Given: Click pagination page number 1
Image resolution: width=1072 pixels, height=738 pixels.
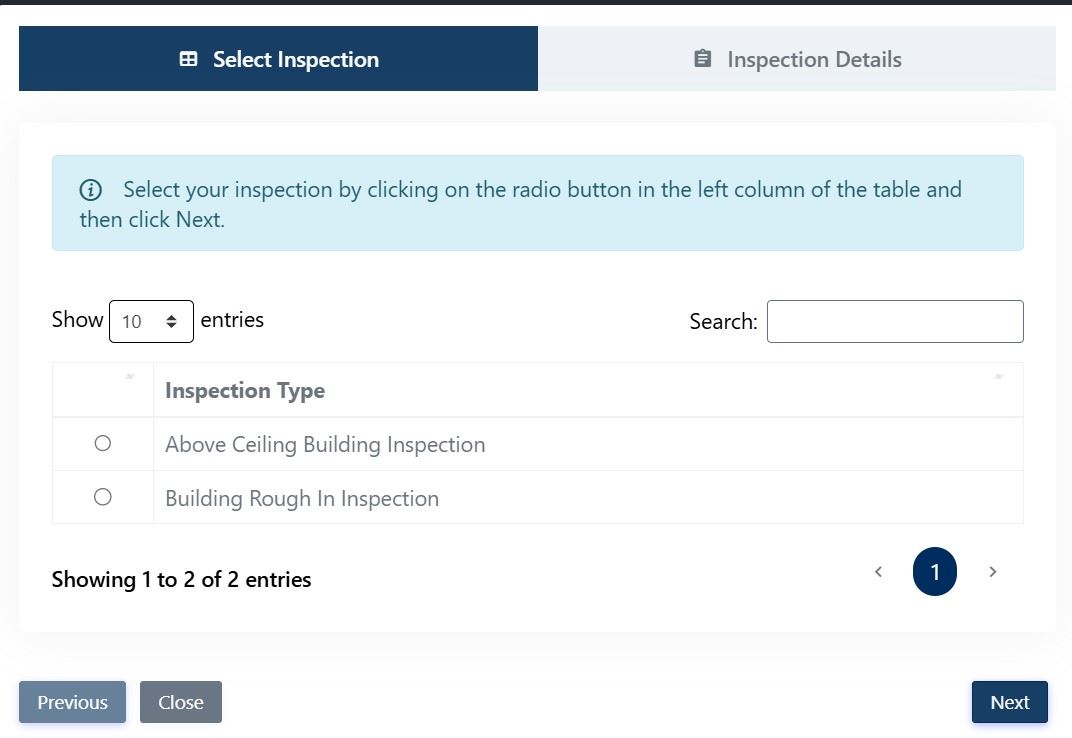Looking at the screenshot, I should 935,572.
